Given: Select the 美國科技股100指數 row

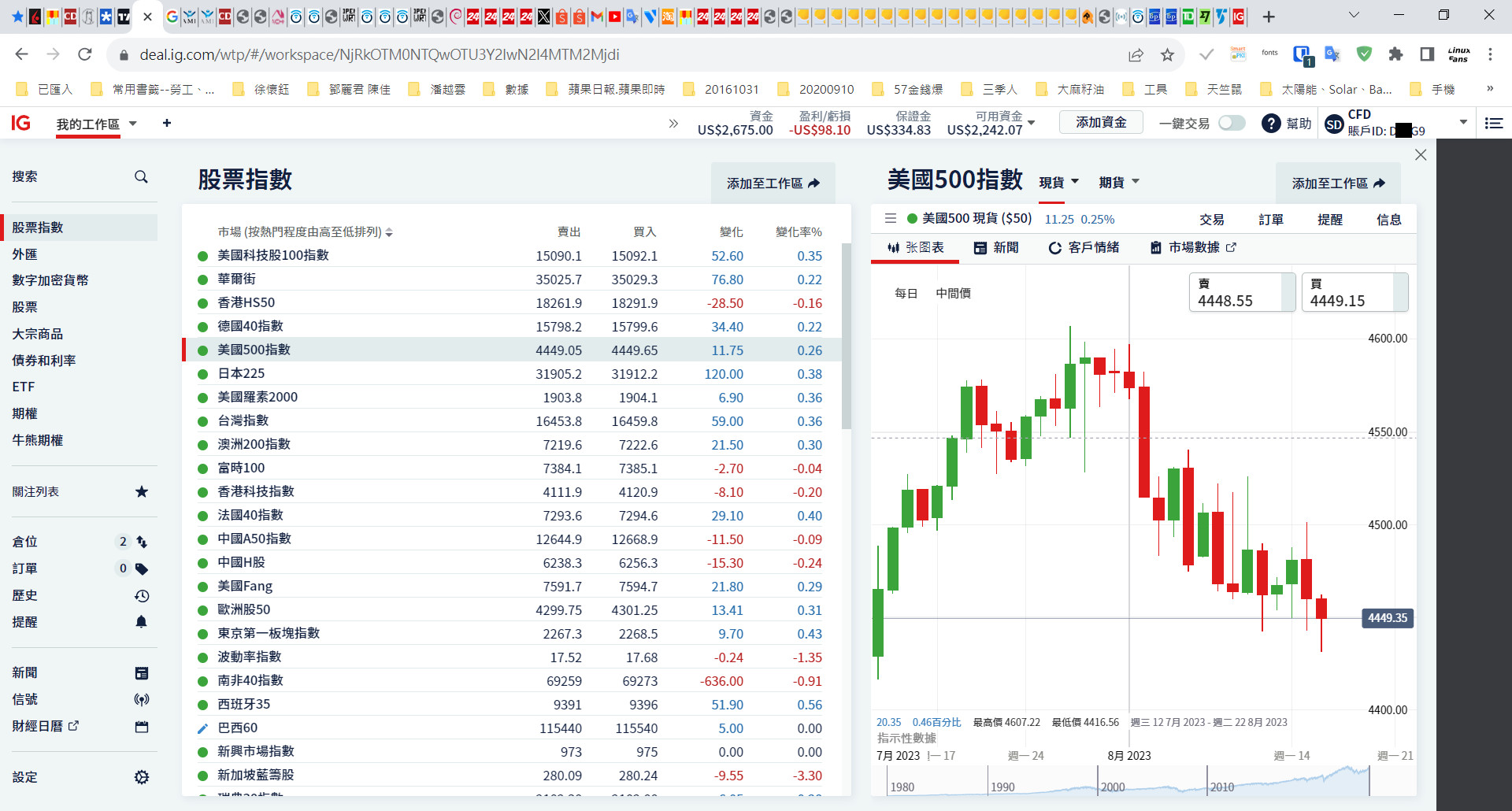Looking at the screenshot, I should (512, 256).
